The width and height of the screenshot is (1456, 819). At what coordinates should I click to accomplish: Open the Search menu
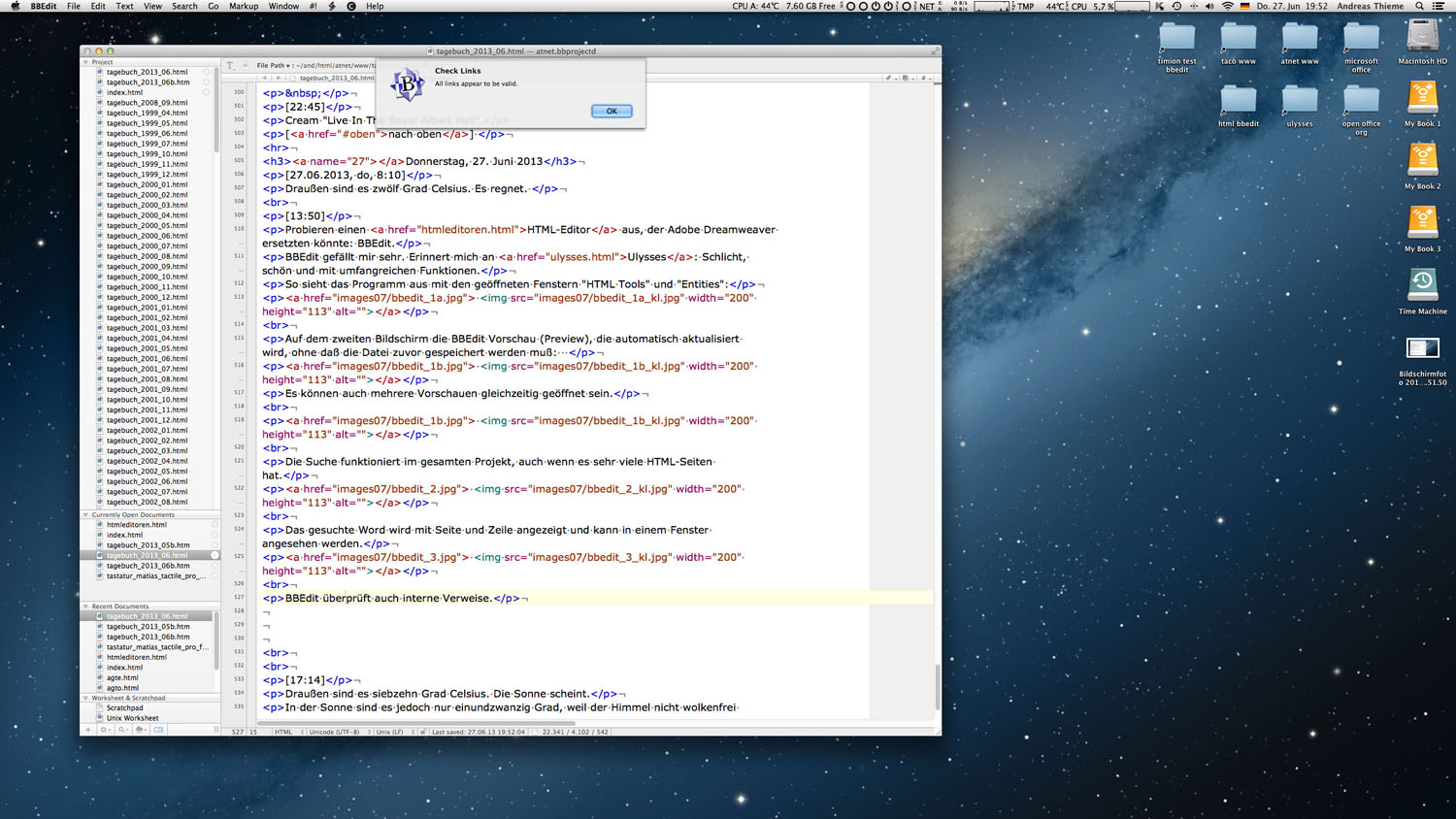point(184,6)
